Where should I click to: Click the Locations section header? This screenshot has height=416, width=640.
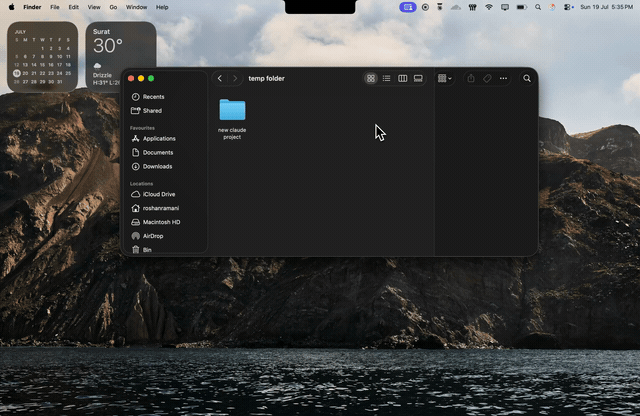(x=141, y=184)
